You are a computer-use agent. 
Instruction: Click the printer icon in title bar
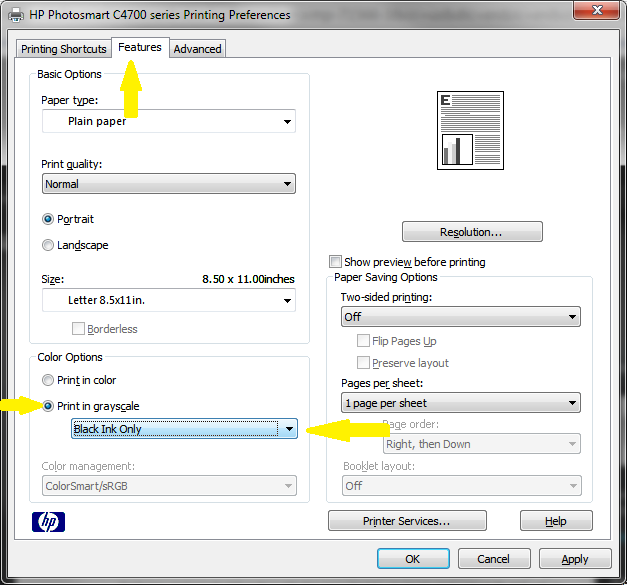[x=16, y=15]
